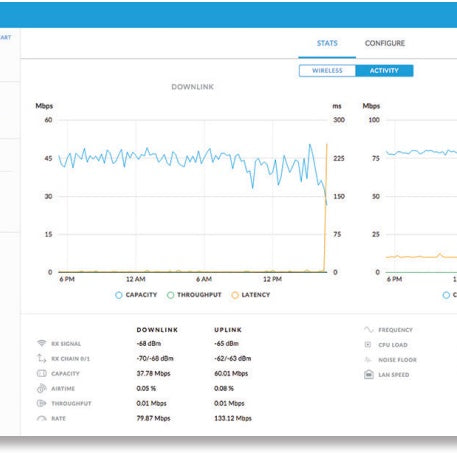The image size is (457, 457).
Task: Click the FREQUENCY label
Action: (395, 330)
